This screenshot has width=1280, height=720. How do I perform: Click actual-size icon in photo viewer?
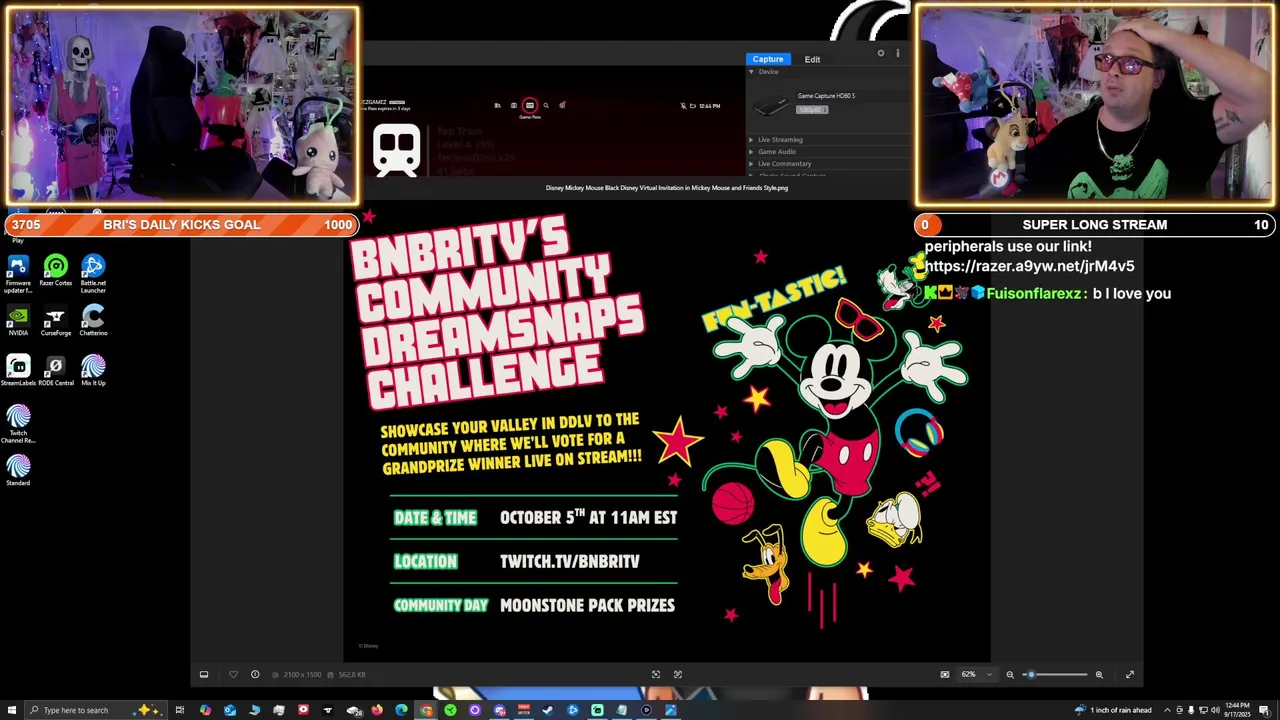(678, 674)
